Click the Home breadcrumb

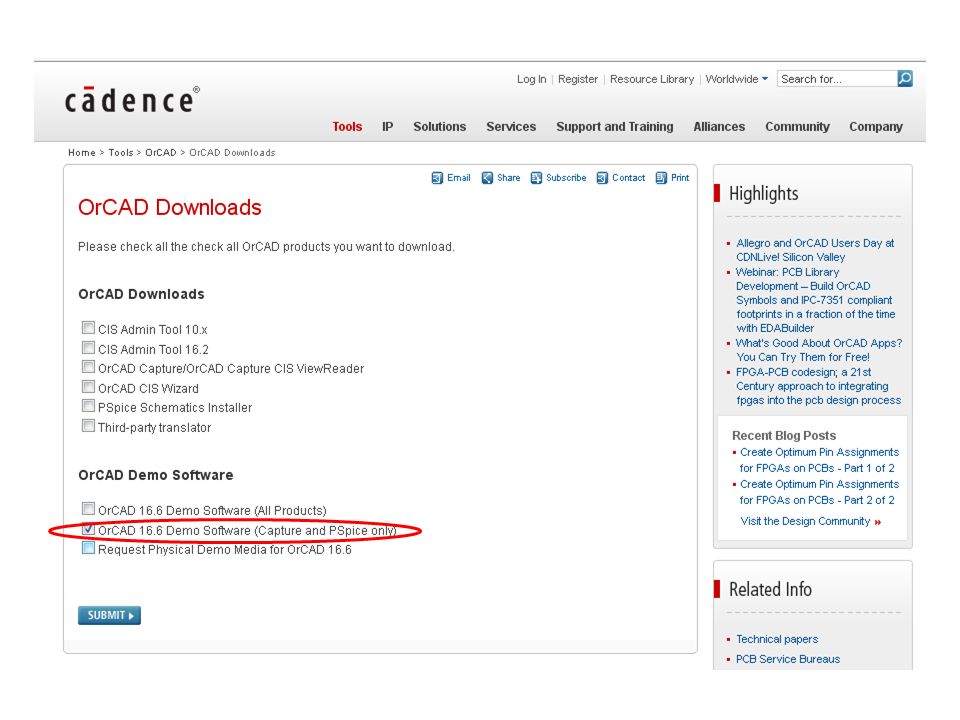click(82, 152)
